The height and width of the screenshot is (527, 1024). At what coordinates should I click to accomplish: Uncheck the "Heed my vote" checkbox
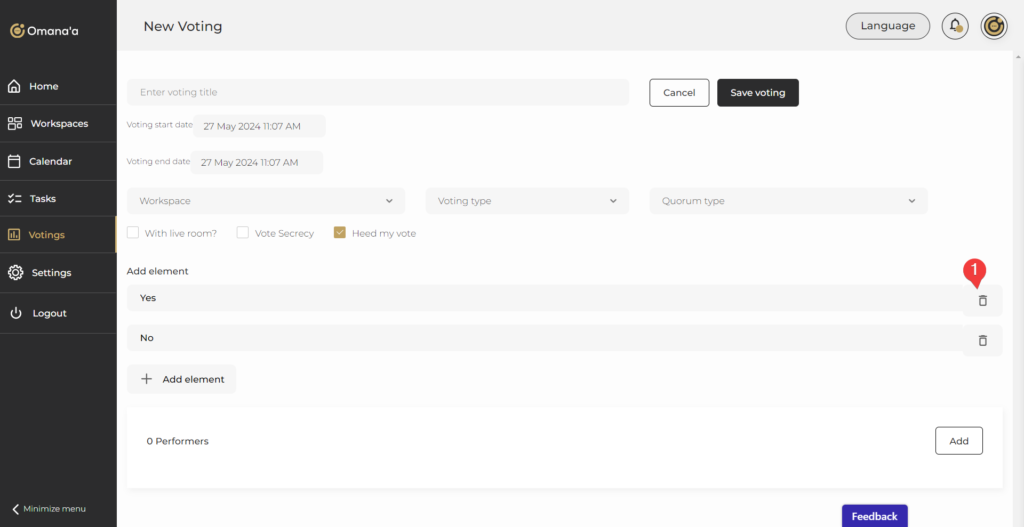point(340,233)
